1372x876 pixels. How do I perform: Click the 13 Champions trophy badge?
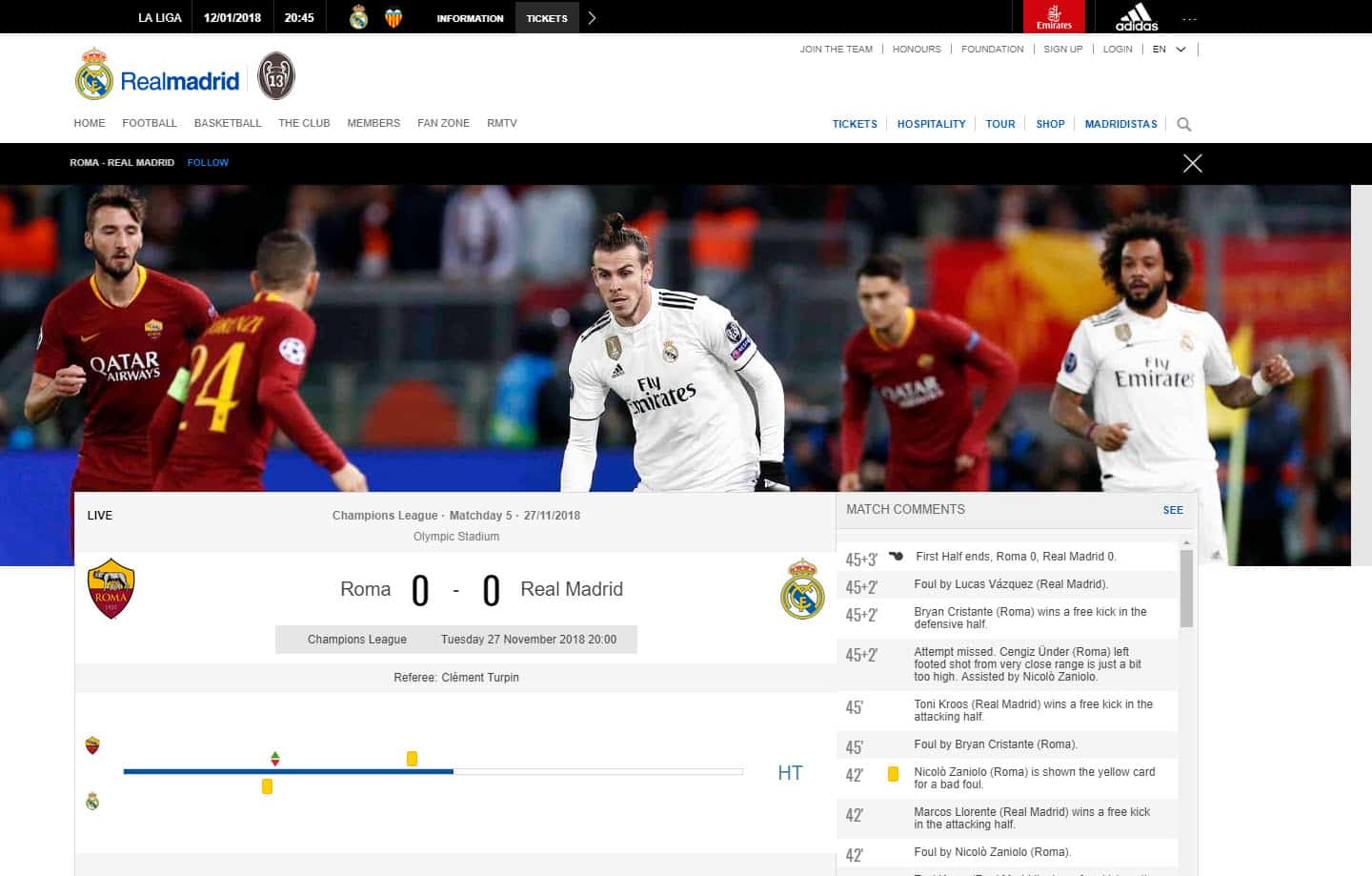point(276,76)
